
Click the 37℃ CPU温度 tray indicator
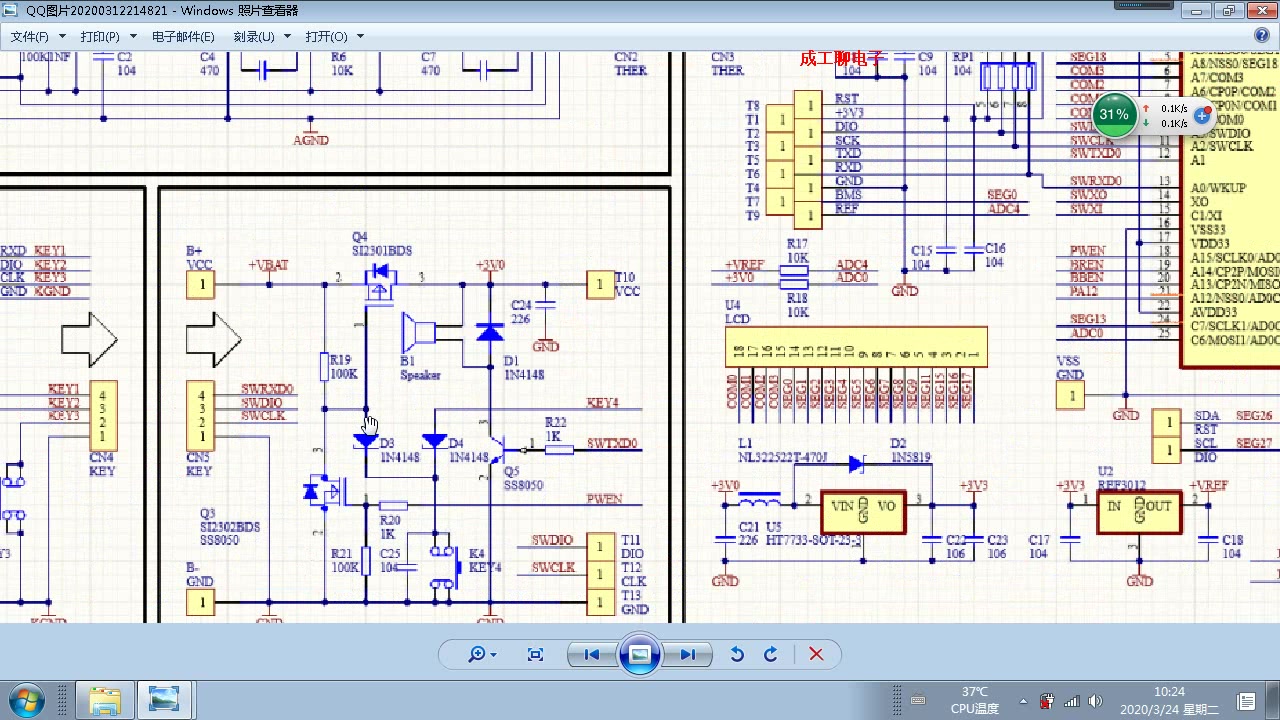[x=975, y=700]
